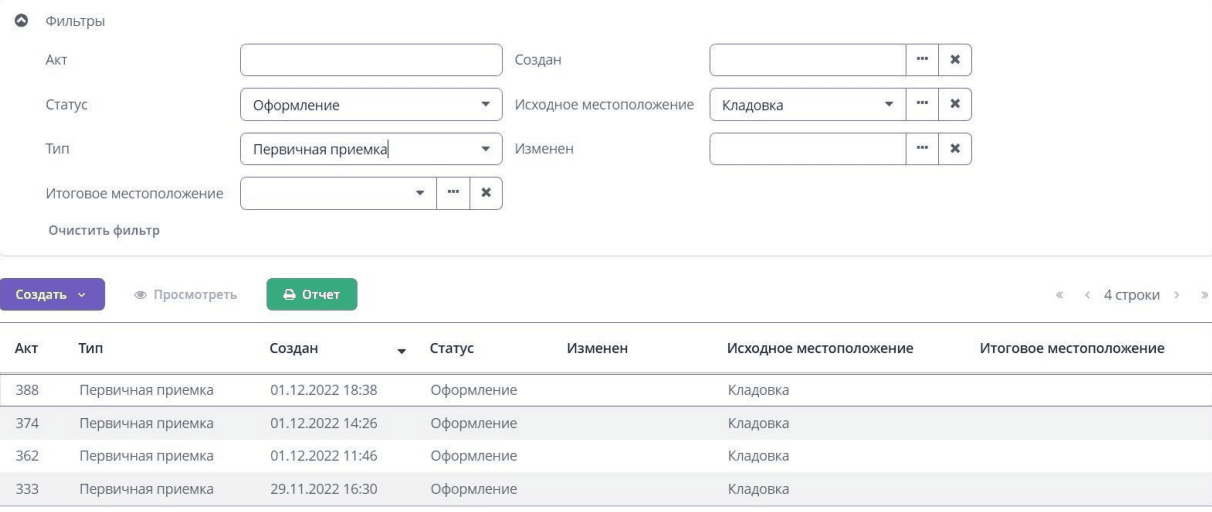Open the Итоговое местоположение dropdown arrow
Screen dimensions: 1212x512
click(x=420, y=193)
